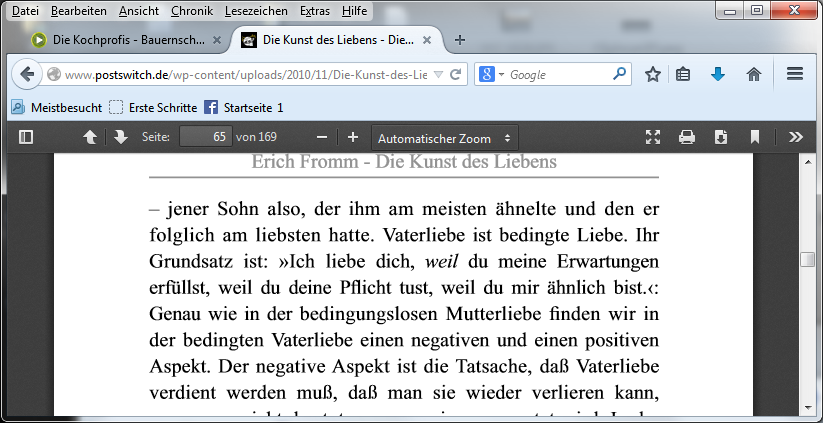Download the PDF file
Image resolution: width=823 pixels, height=423 pixels.
[721, 137]
